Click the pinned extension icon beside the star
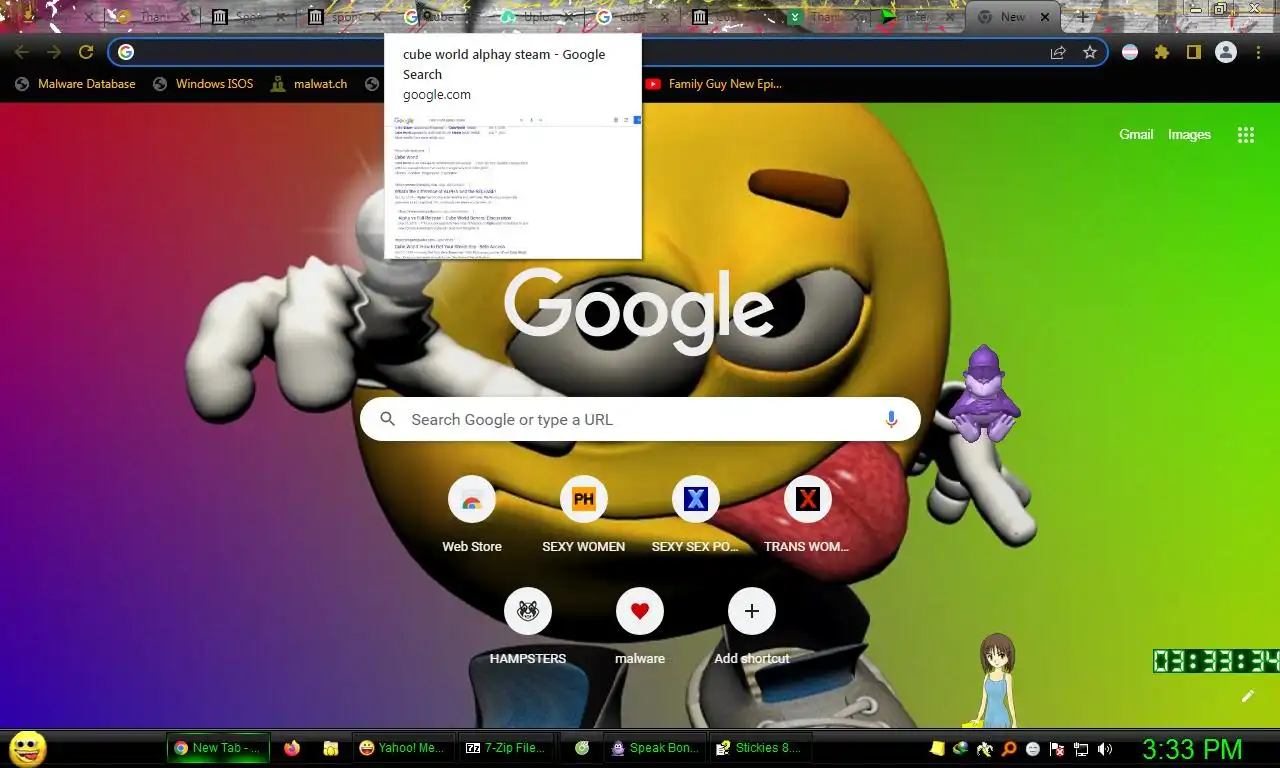This screenshot has width=1280, height=768. coord(1130,53)
